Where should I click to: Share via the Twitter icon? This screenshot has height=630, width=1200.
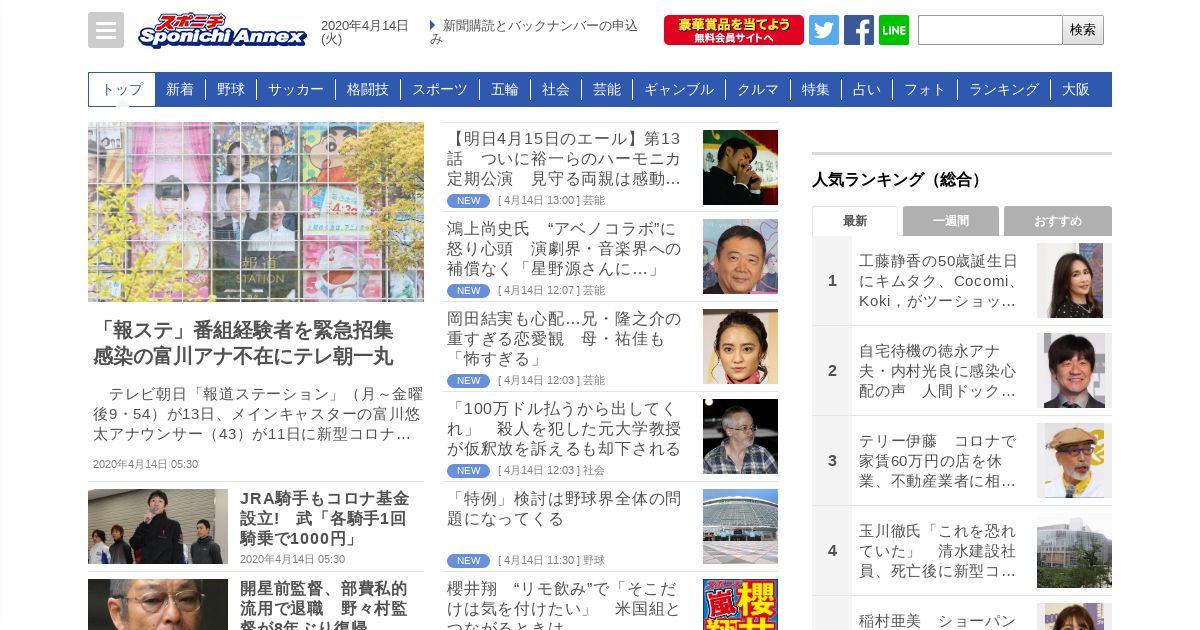[824, 30]
